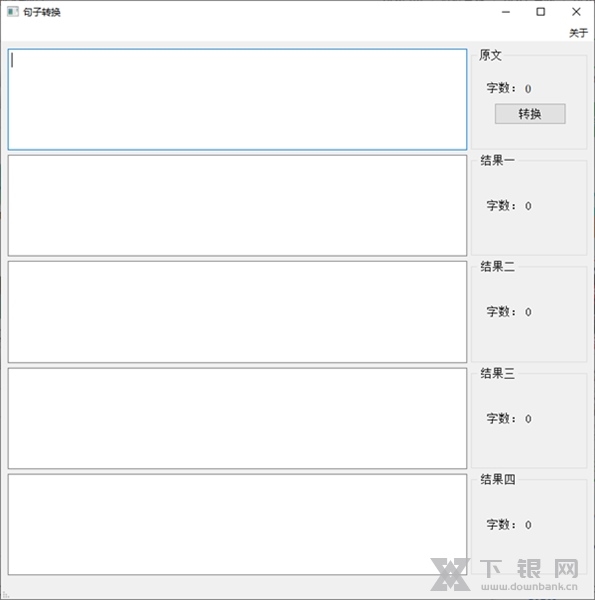
Task: Click the 结果三 group label
Action: [x=497, y=373]
